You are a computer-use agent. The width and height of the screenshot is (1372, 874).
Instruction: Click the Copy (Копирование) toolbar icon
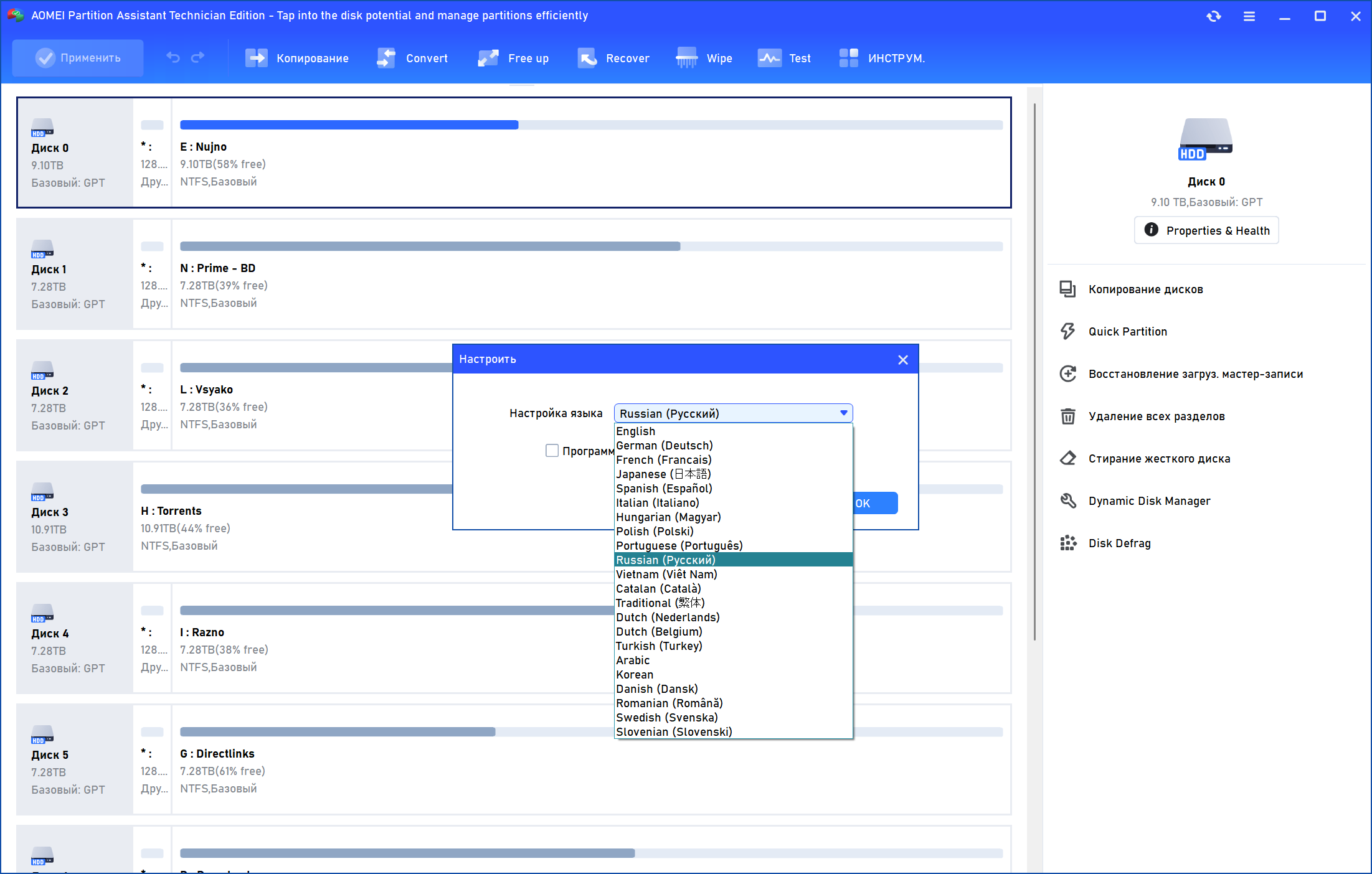tap(256, 58)
